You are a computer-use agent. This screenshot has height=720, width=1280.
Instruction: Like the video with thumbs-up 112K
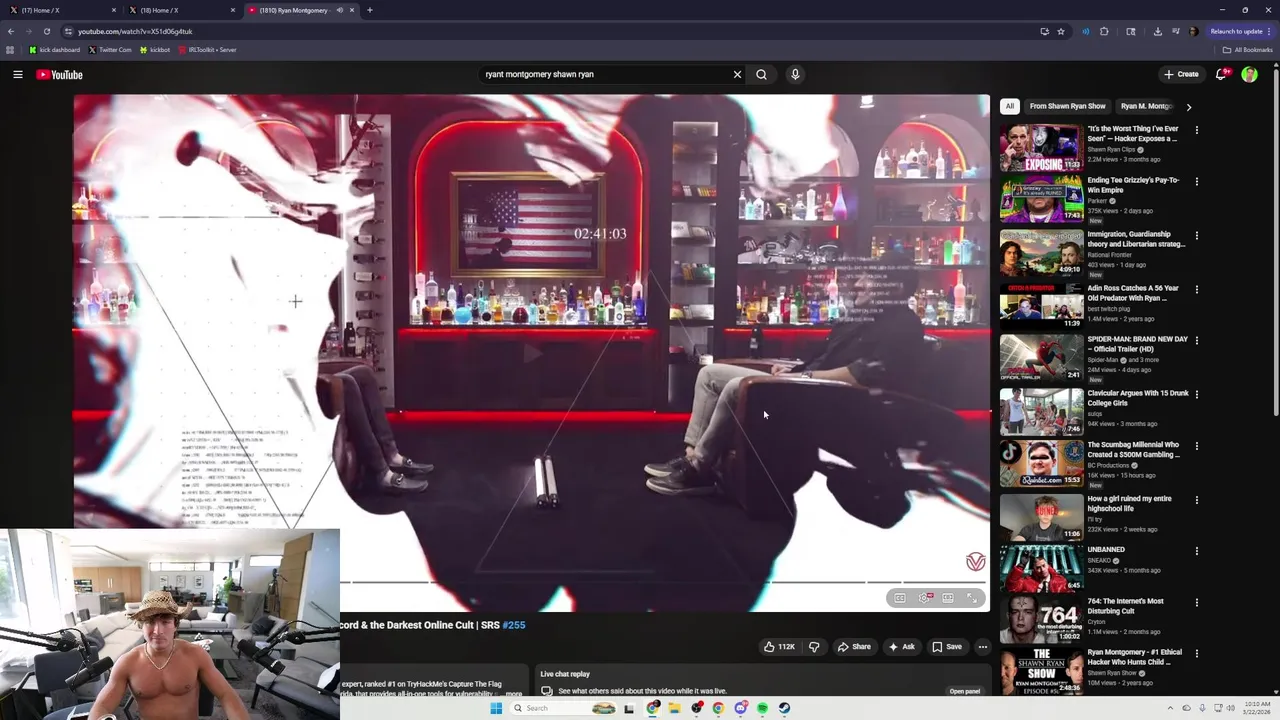tap(779, 647)
